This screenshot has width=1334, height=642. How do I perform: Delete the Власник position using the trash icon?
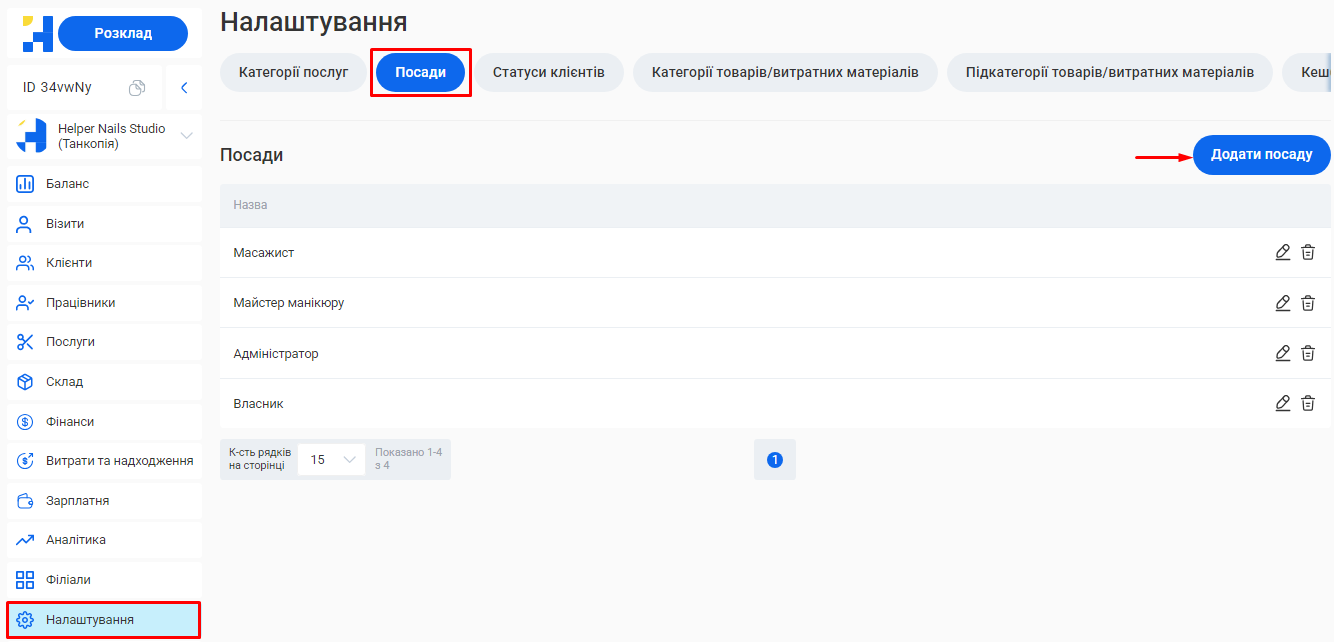1308,403
